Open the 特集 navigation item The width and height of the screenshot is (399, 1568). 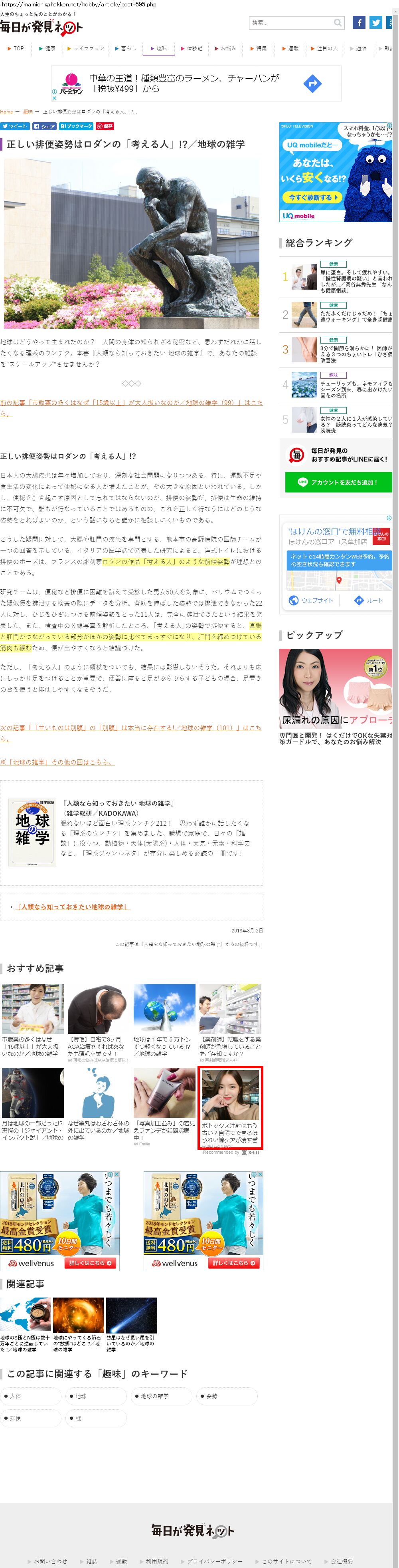(x=259, y=48)
